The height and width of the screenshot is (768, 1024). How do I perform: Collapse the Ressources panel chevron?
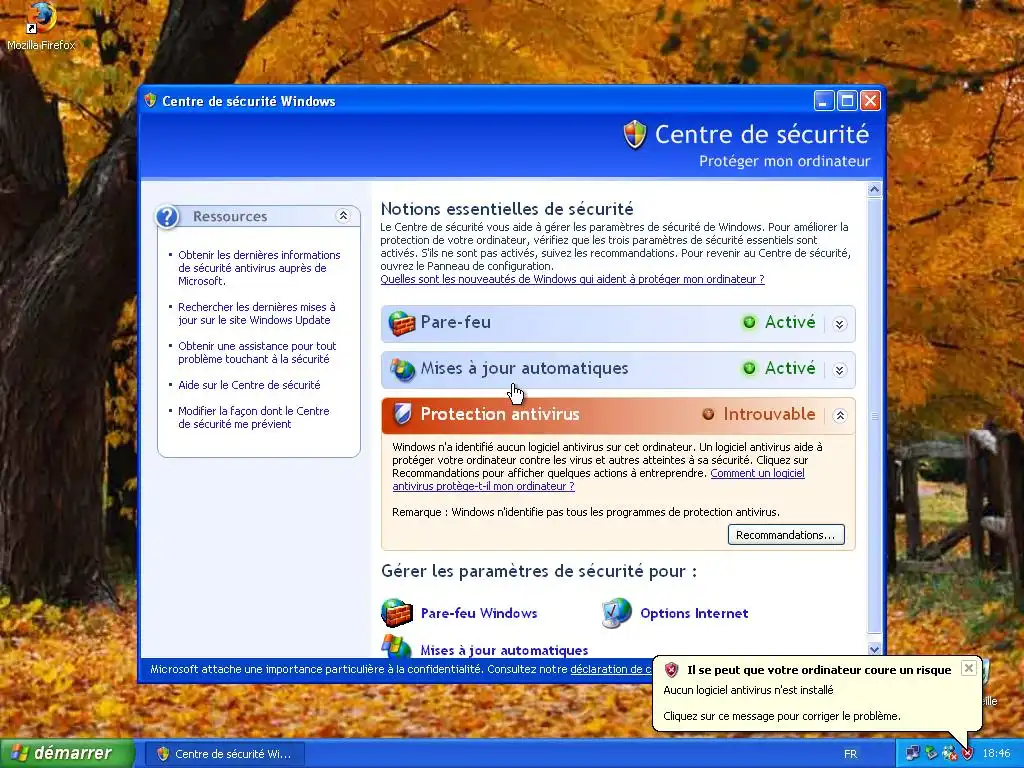tap(343, 216)
